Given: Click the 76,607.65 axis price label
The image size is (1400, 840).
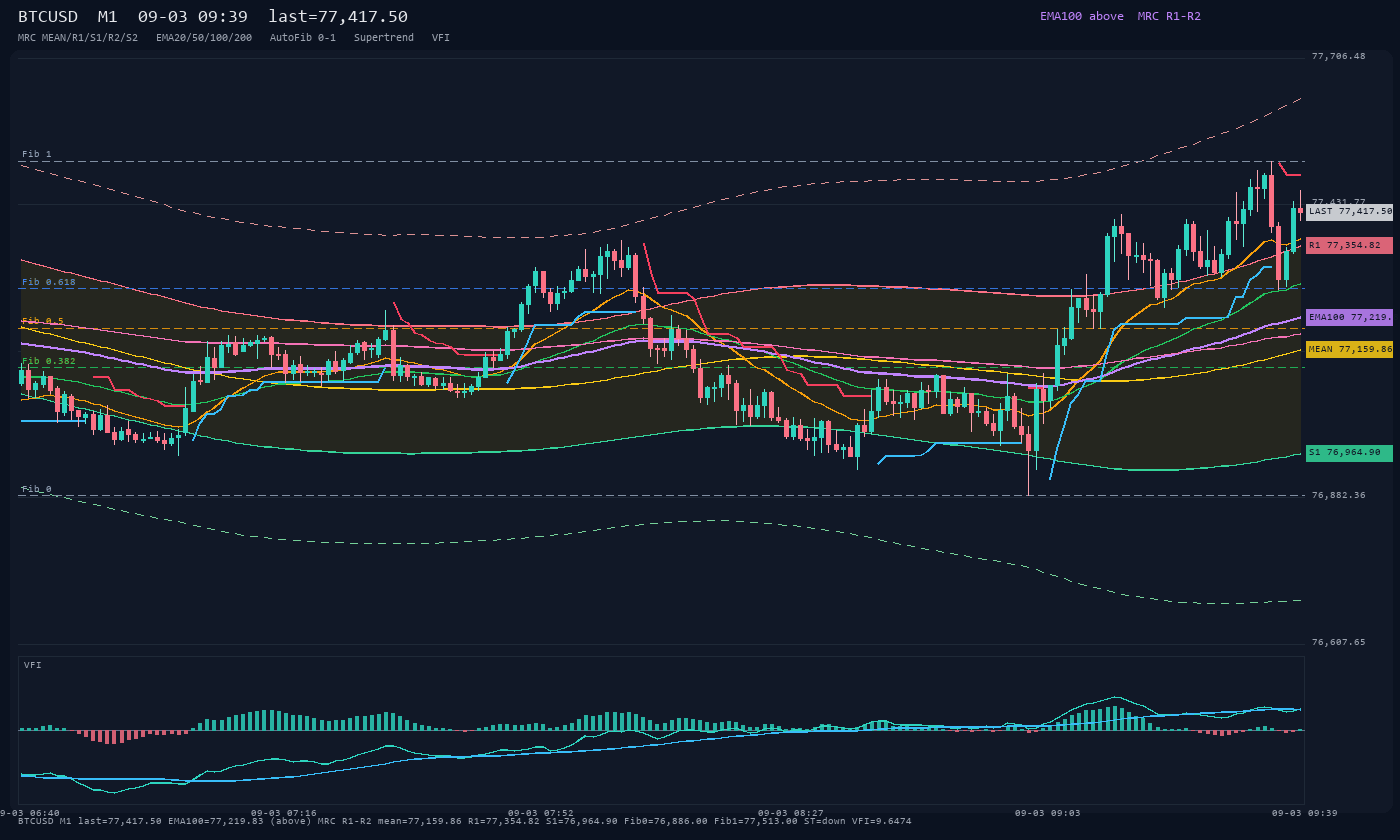Looking at the screenshot, I should pyautogui.click(x=1338, y=642).
